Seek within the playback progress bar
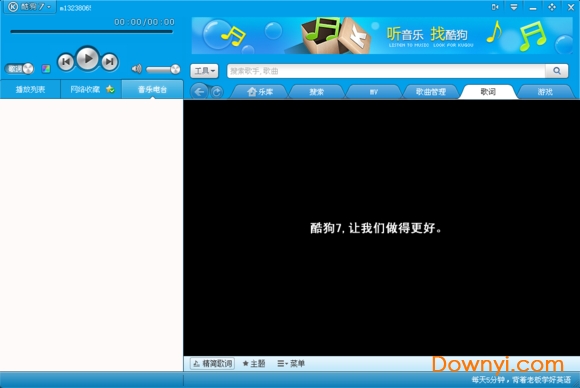The width and height of the screenshot is (580, 388). coord(91,32)
